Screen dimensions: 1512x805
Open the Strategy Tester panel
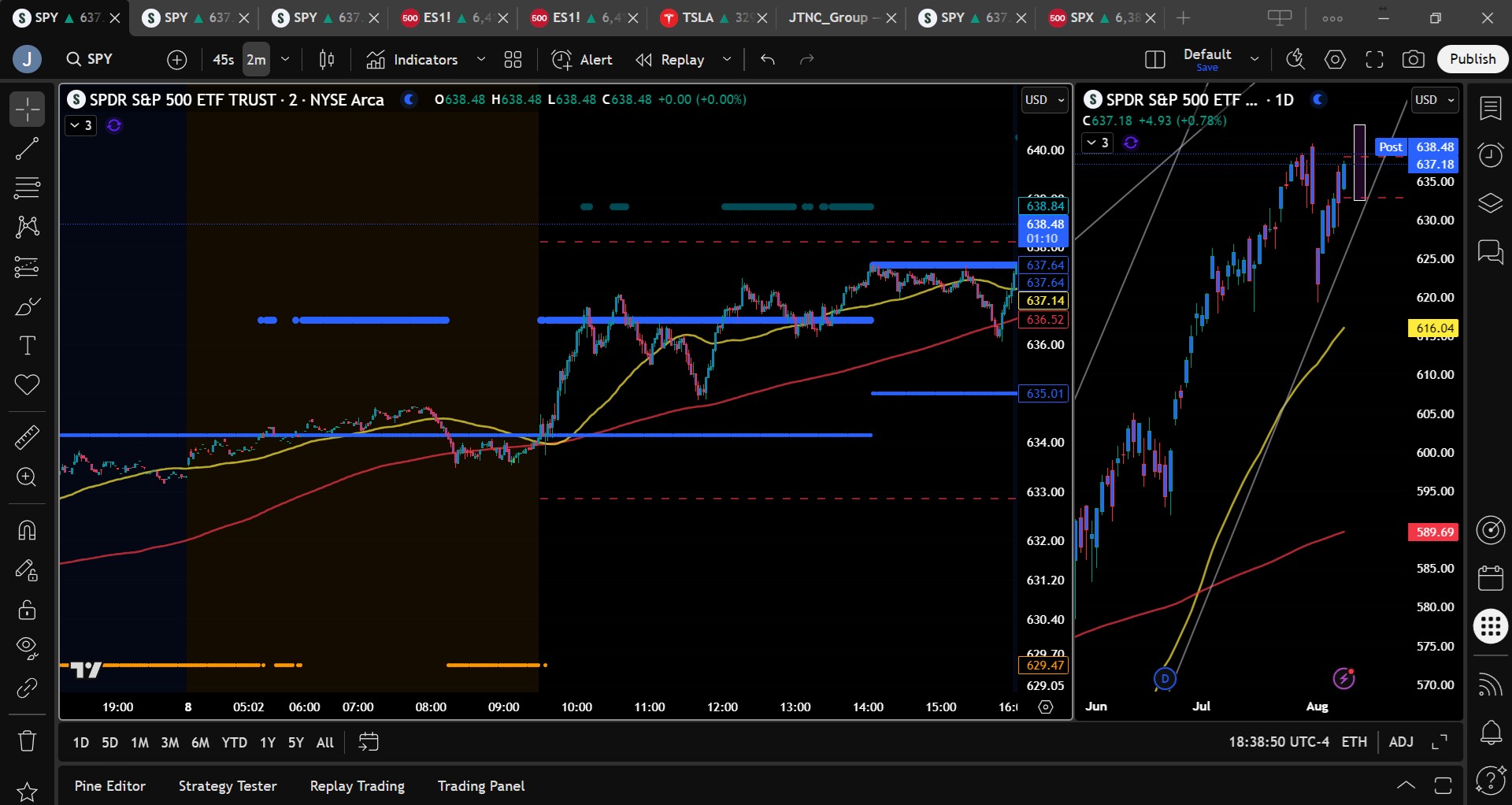[228, 786]
